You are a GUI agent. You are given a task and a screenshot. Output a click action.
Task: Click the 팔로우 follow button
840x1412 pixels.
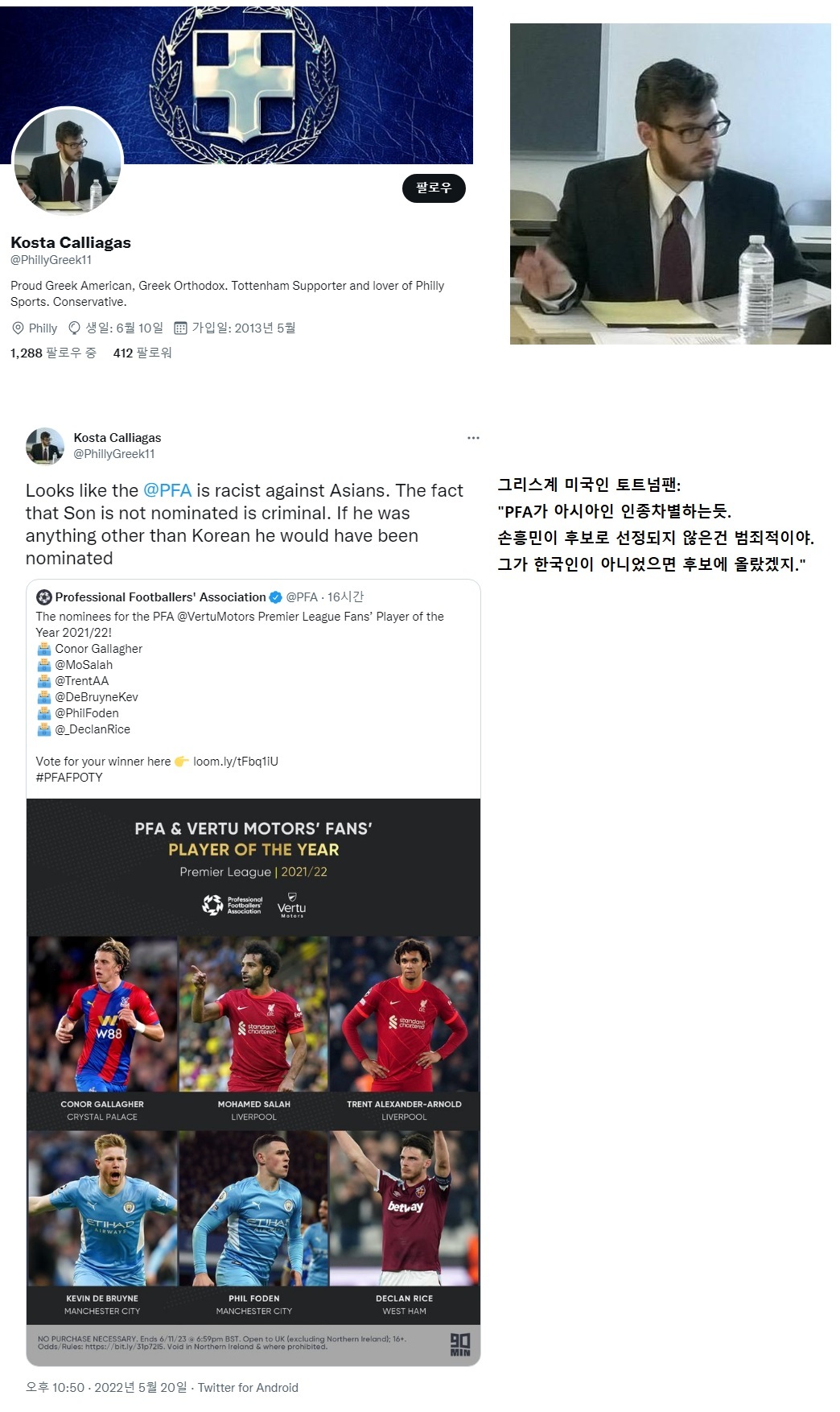434,188
